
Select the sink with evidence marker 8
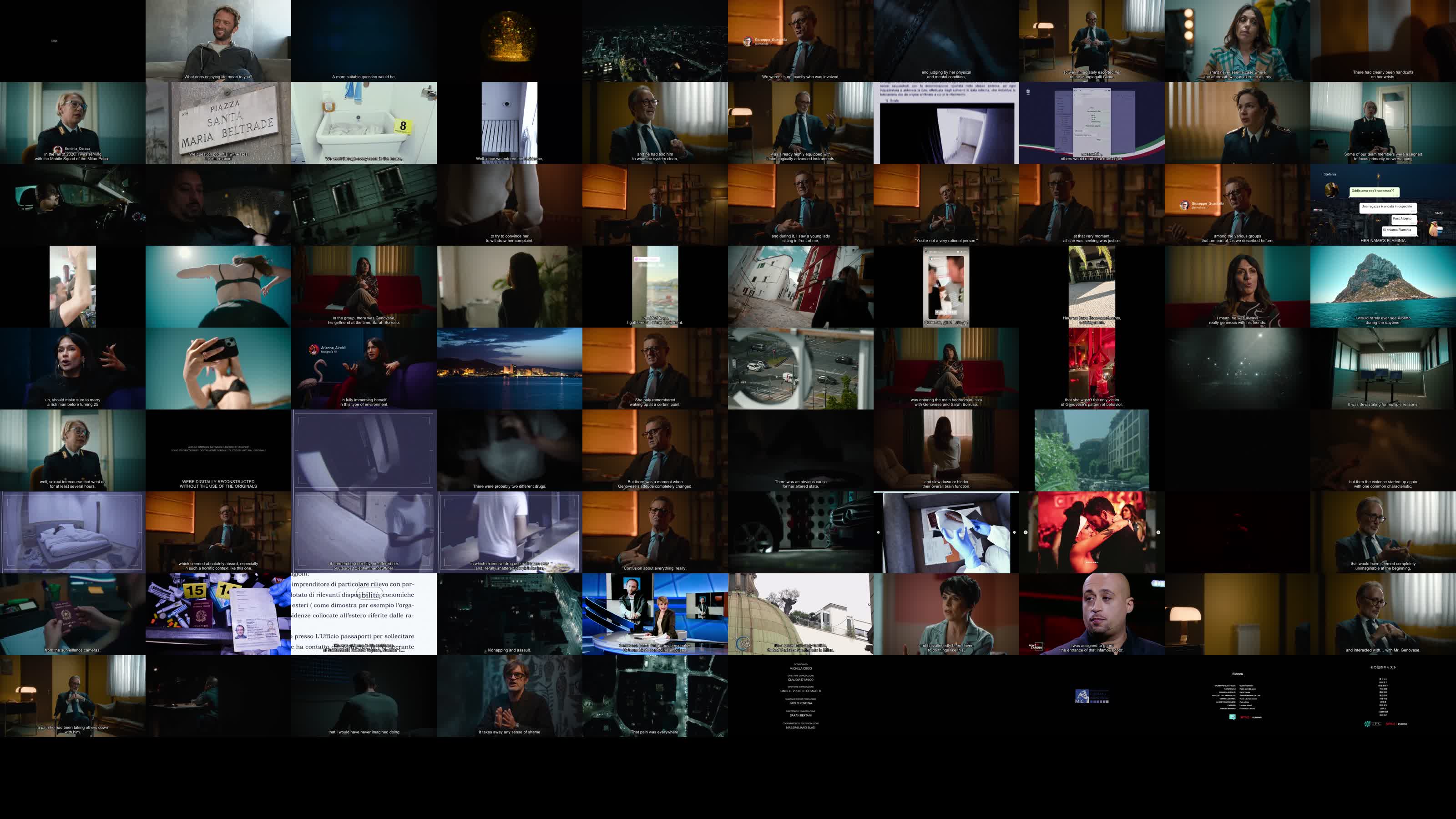364,123
